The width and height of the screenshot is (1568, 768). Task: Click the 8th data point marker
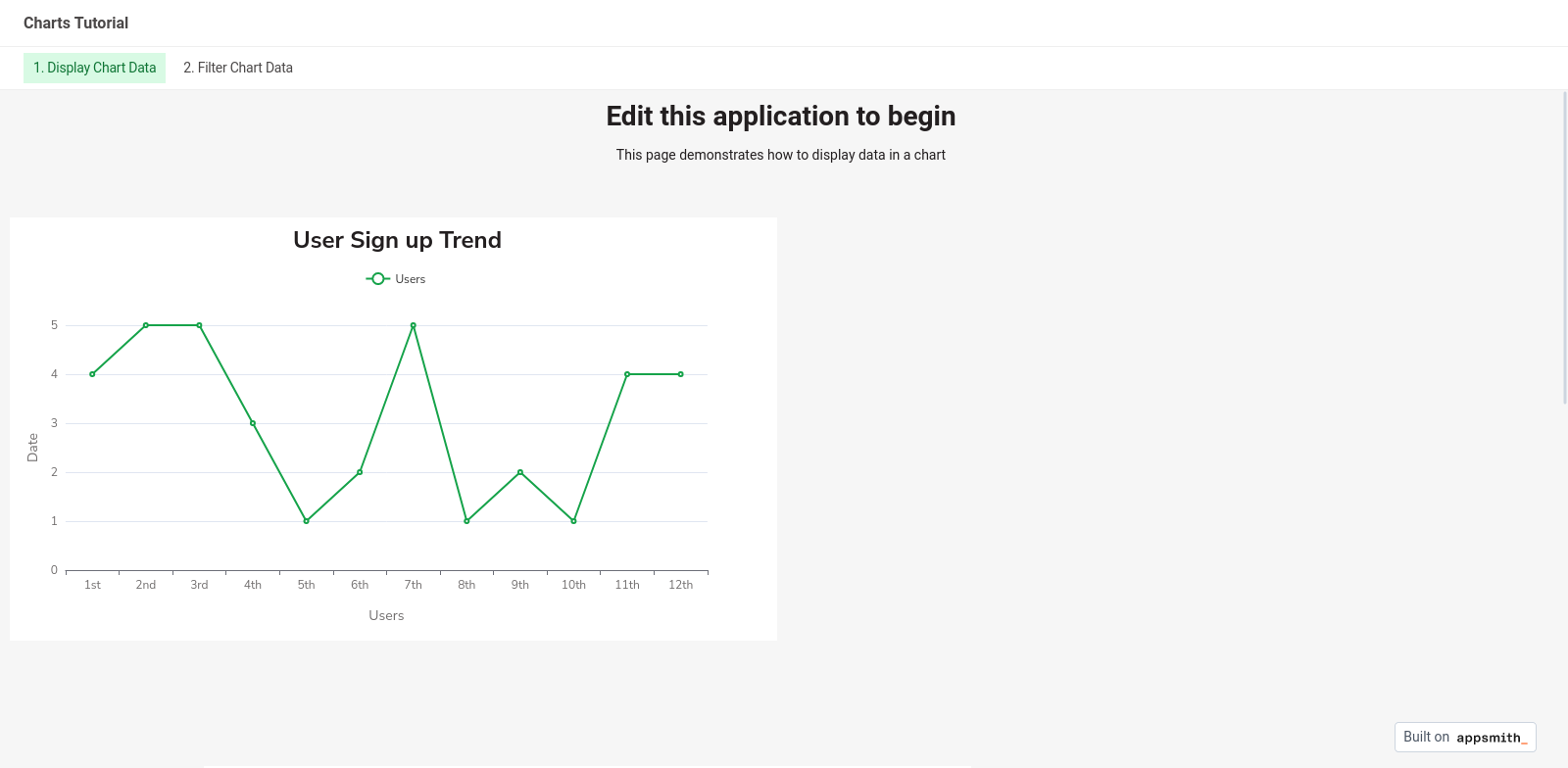[466, 521]
